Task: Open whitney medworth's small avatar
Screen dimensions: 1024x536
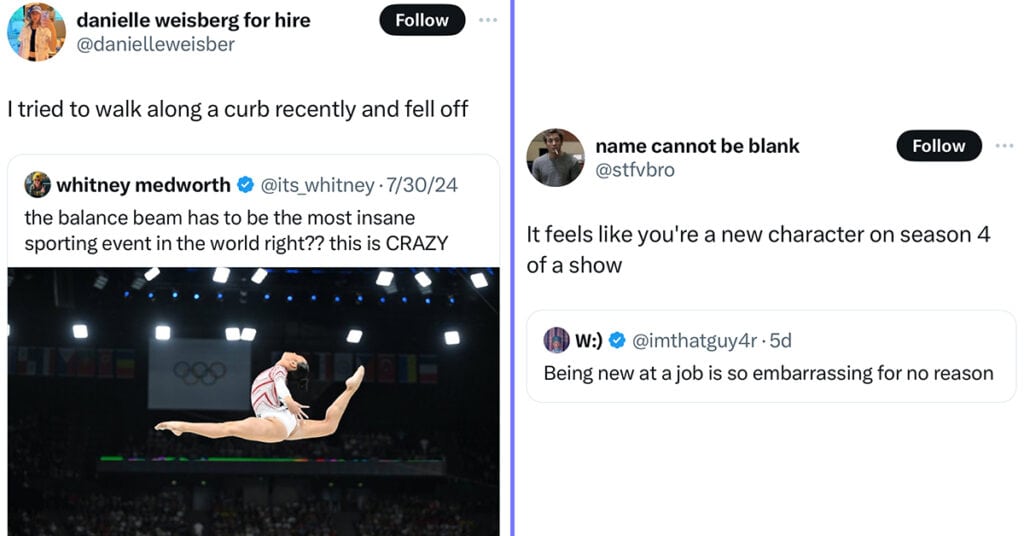Action: point(37,185)
